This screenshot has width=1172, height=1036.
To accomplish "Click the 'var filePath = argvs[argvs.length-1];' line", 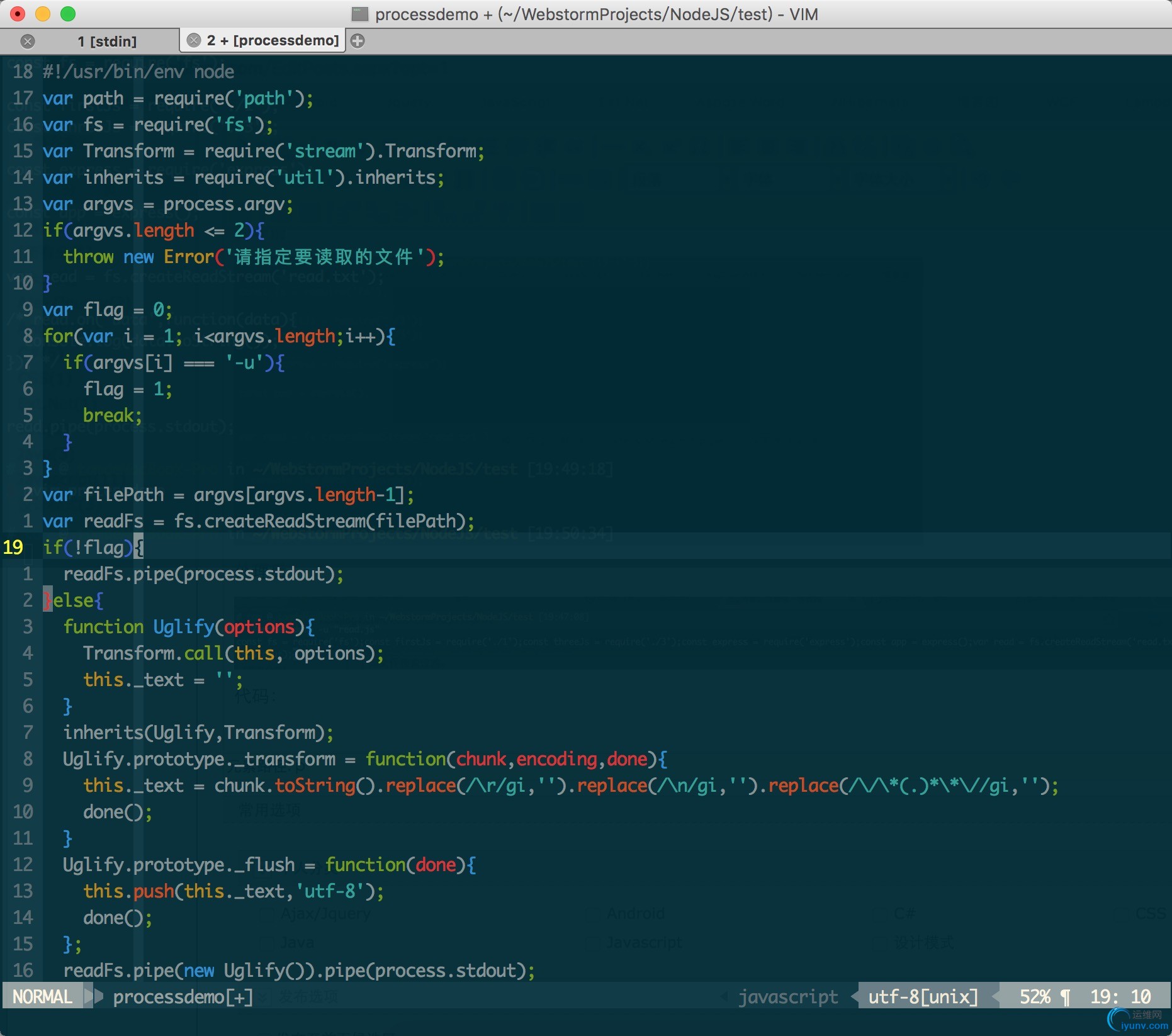I will (228, 495).
